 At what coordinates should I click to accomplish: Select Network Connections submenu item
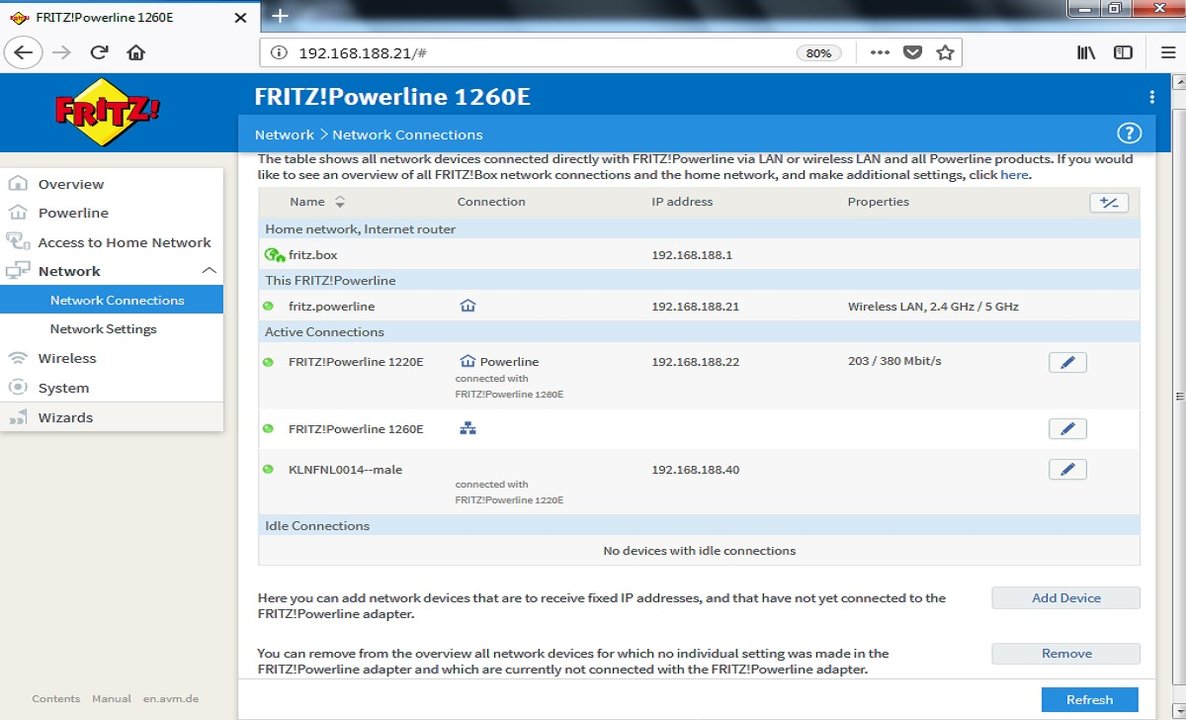click(x=111, y=299)
